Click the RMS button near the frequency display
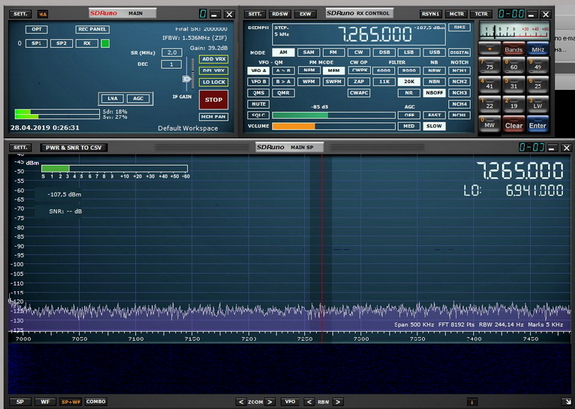 click(x=459, y=28)
